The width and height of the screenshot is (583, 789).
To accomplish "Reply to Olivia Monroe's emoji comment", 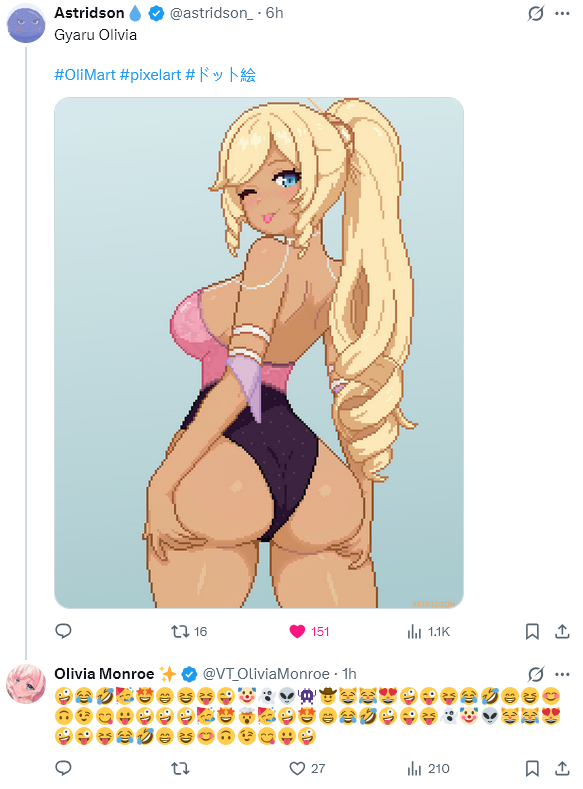I will pos(63,768).
